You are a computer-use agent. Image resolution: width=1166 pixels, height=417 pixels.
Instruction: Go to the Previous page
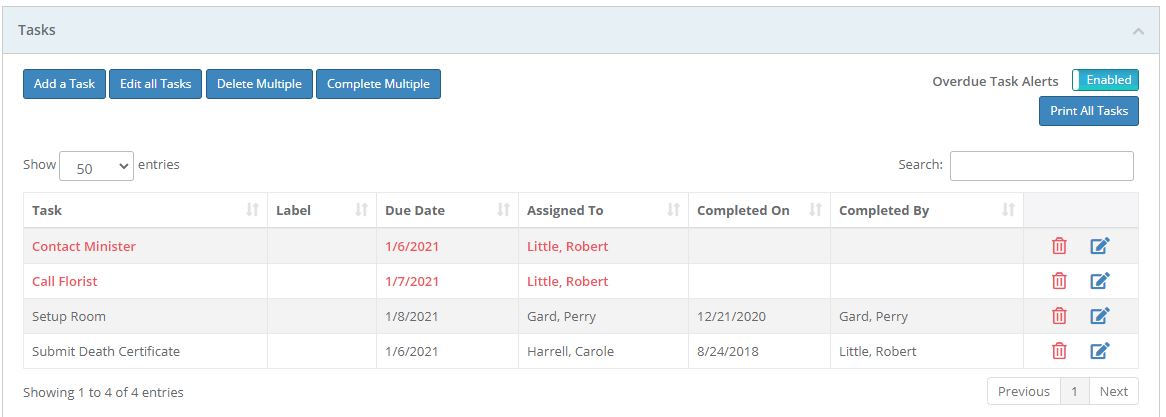(x=1023, y=391)
